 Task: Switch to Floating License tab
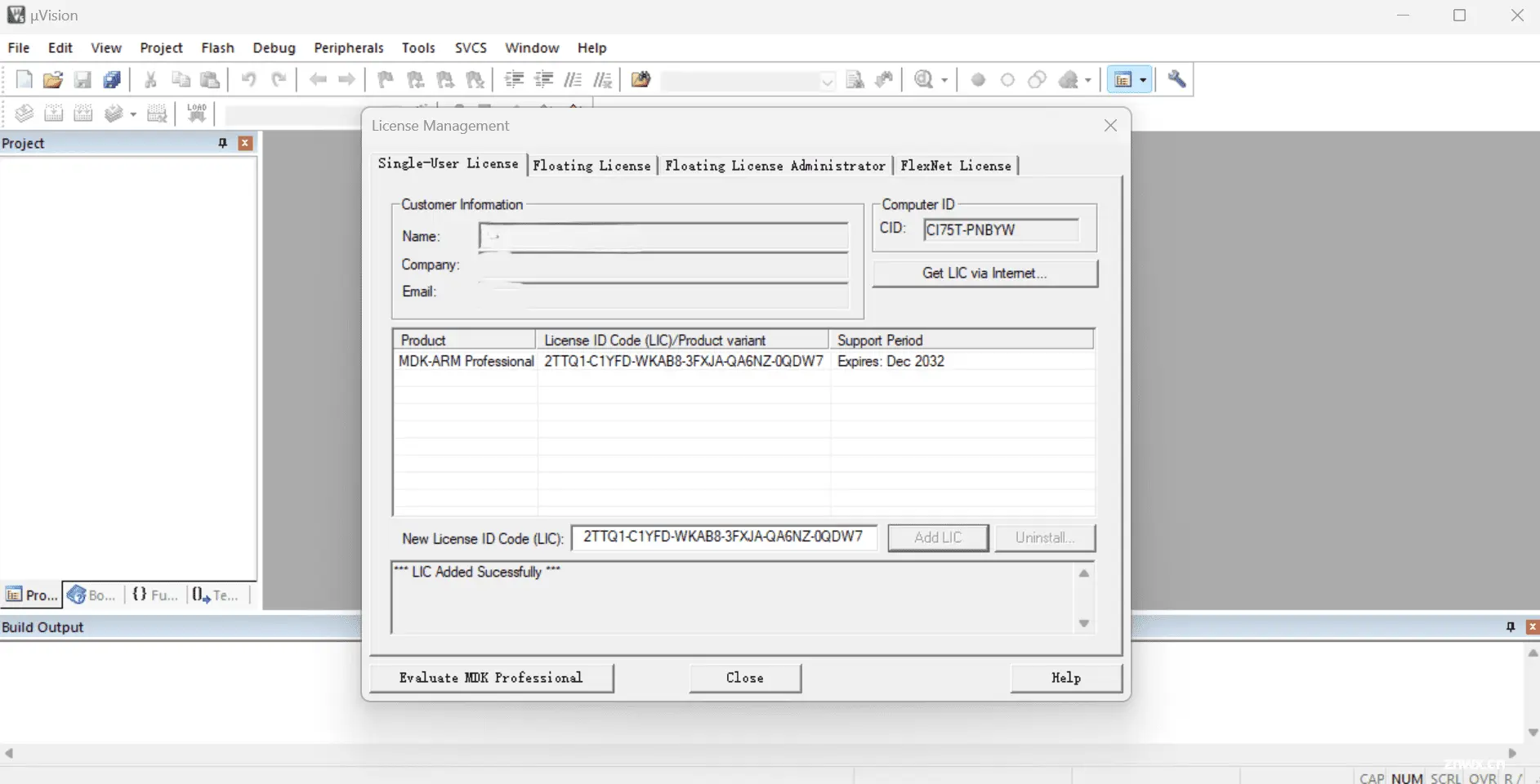591,166
